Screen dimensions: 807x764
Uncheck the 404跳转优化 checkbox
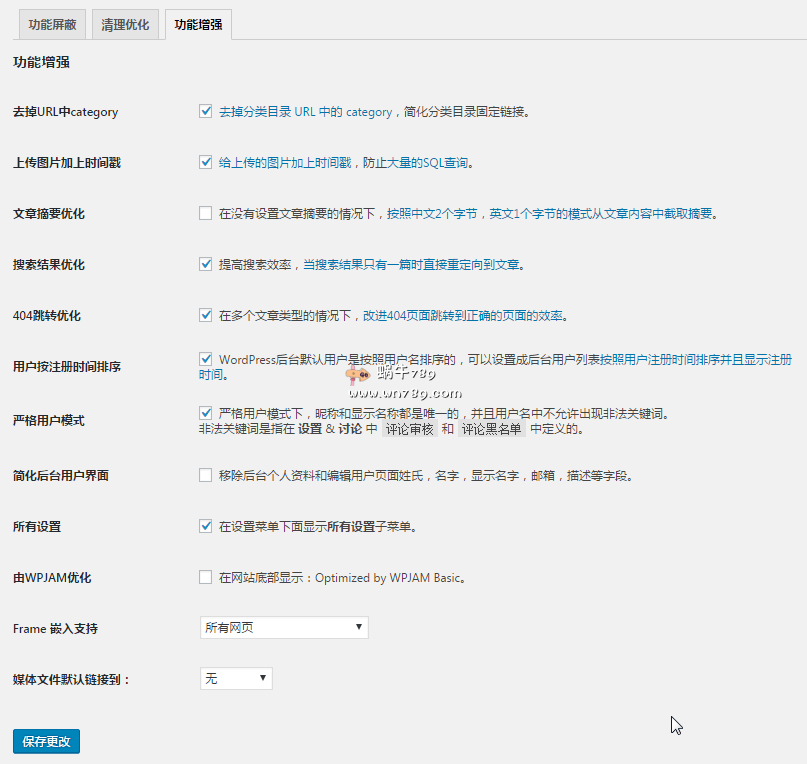pyautogui.click(x=206, y=315)
